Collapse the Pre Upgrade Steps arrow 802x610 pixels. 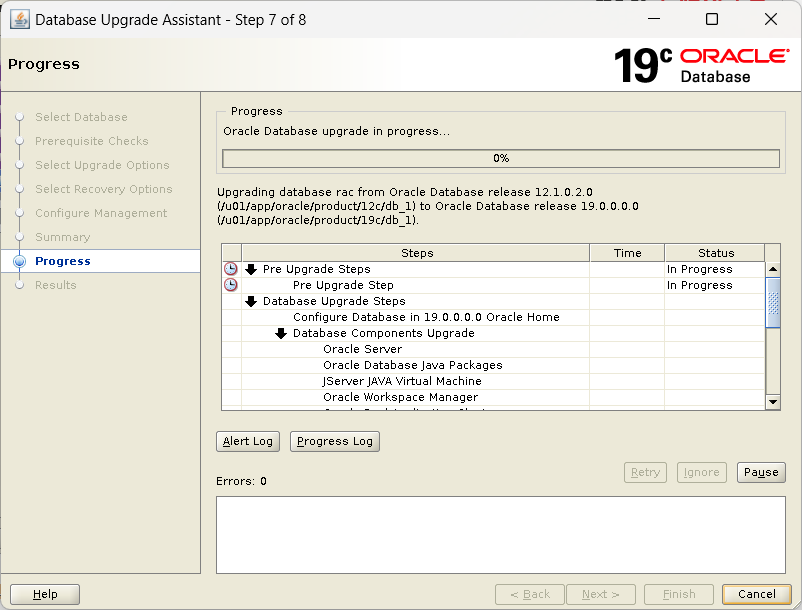click(x=251, y=269)
